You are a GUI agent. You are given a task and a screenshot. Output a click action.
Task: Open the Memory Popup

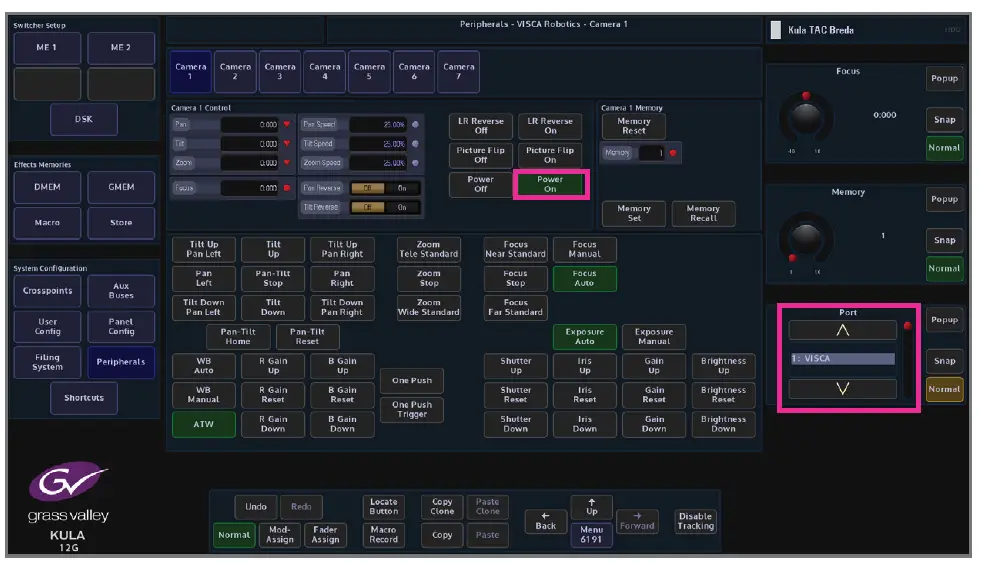(x=944, y=199)
